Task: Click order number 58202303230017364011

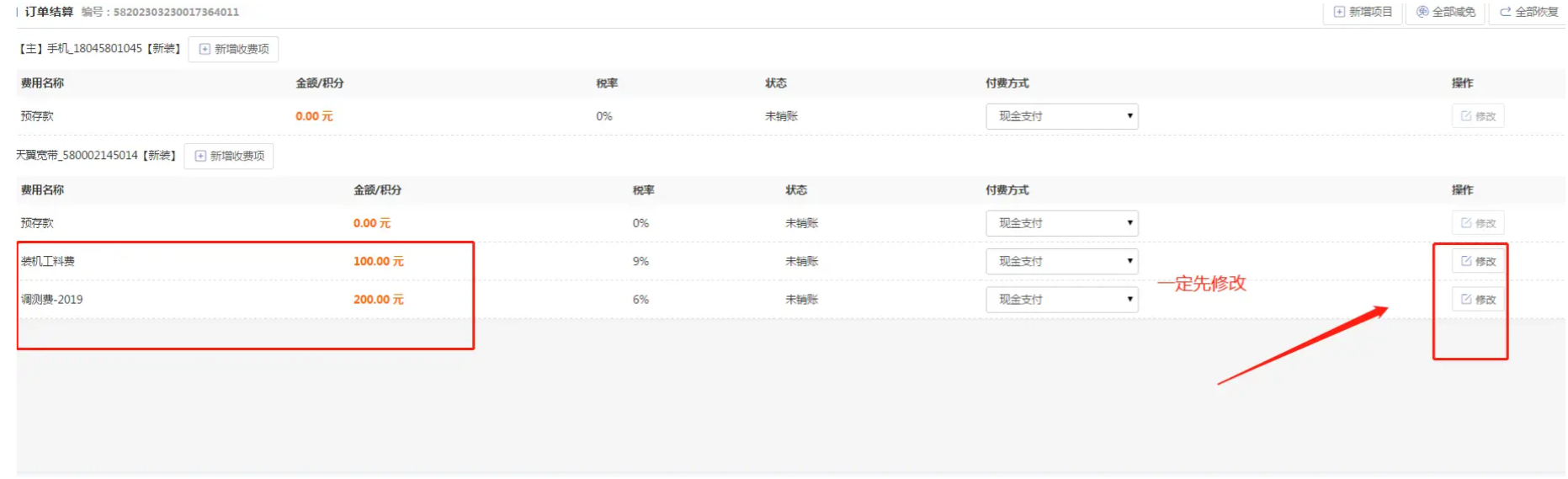Action: 176,12
